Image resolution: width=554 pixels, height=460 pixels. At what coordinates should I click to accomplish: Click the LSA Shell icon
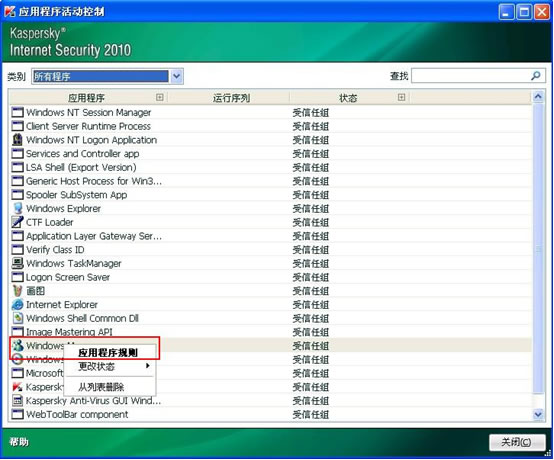[x=17, y=167]
